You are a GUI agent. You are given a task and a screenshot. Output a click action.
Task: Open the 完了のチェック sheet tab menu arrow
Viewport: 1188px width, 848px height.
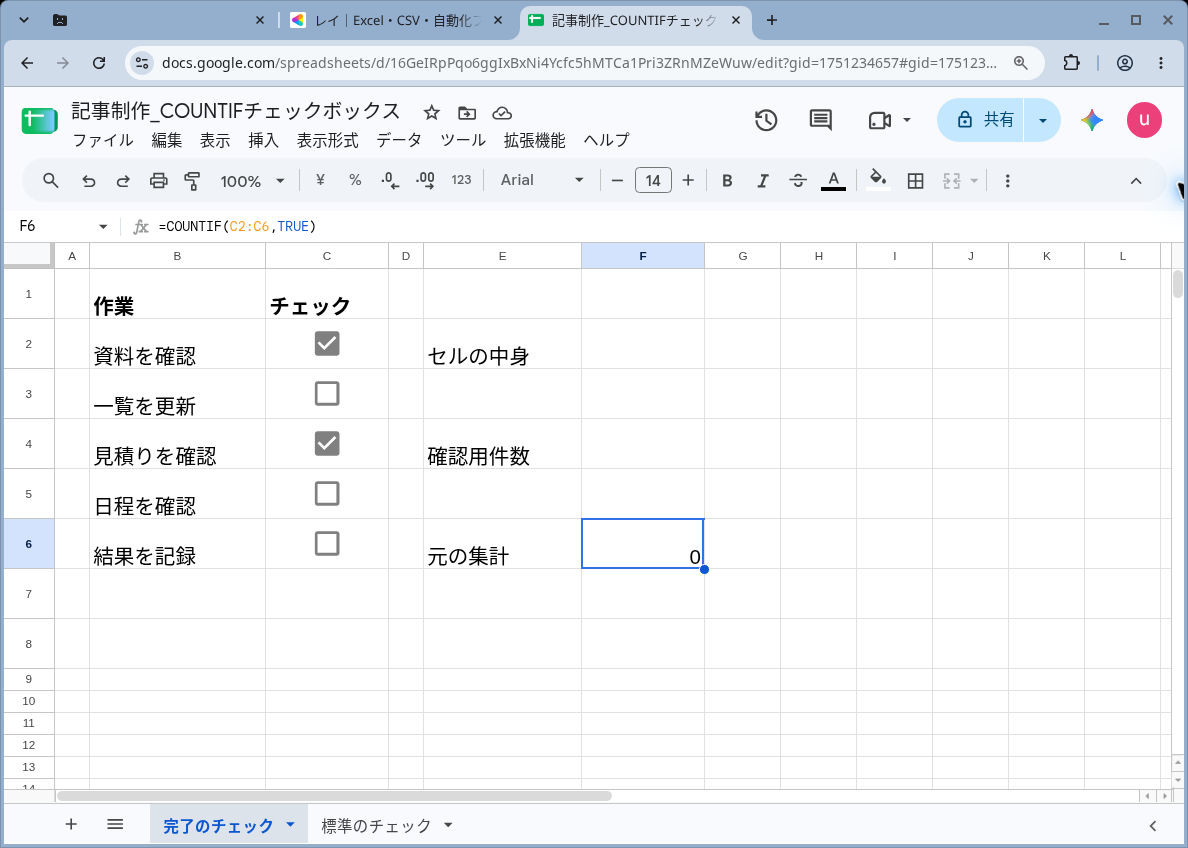(290, 825)
